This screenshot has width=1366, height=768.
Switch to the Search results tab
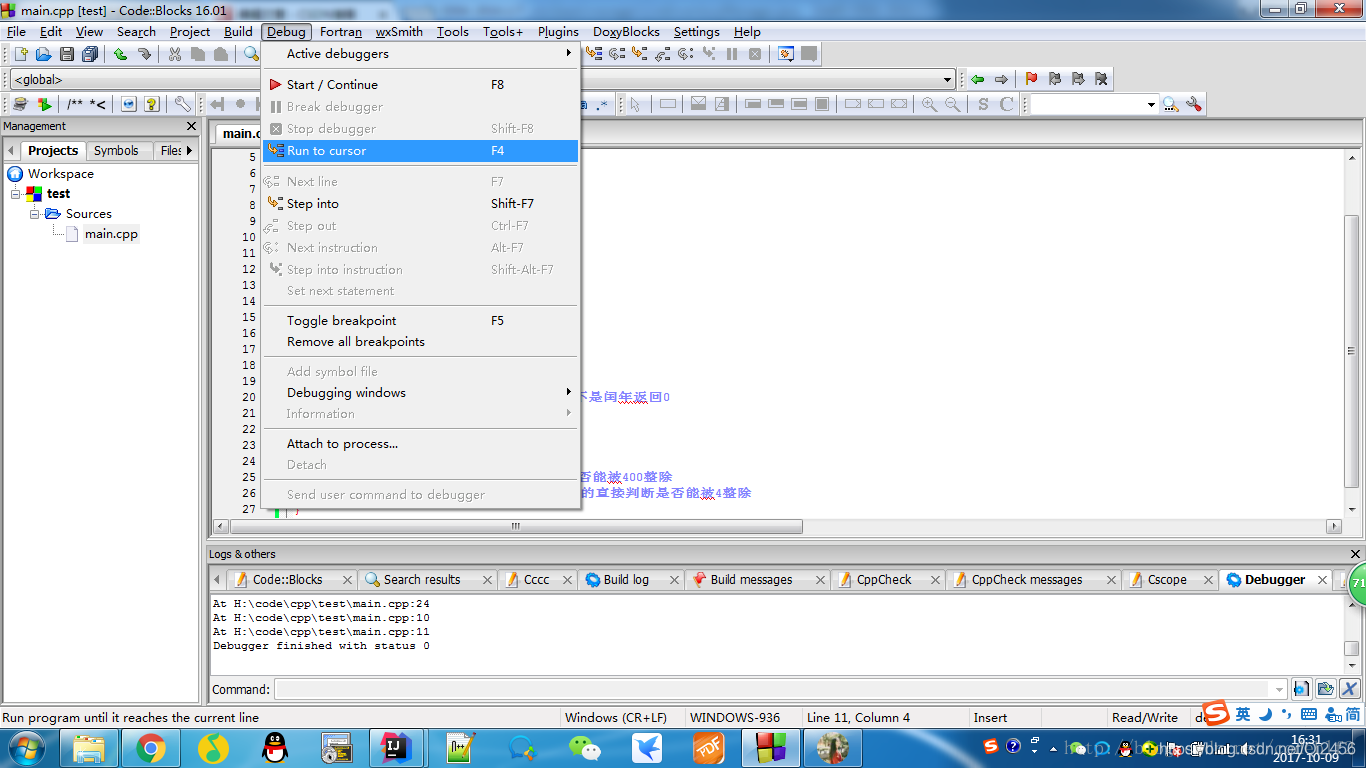click(x=422, y=580)
